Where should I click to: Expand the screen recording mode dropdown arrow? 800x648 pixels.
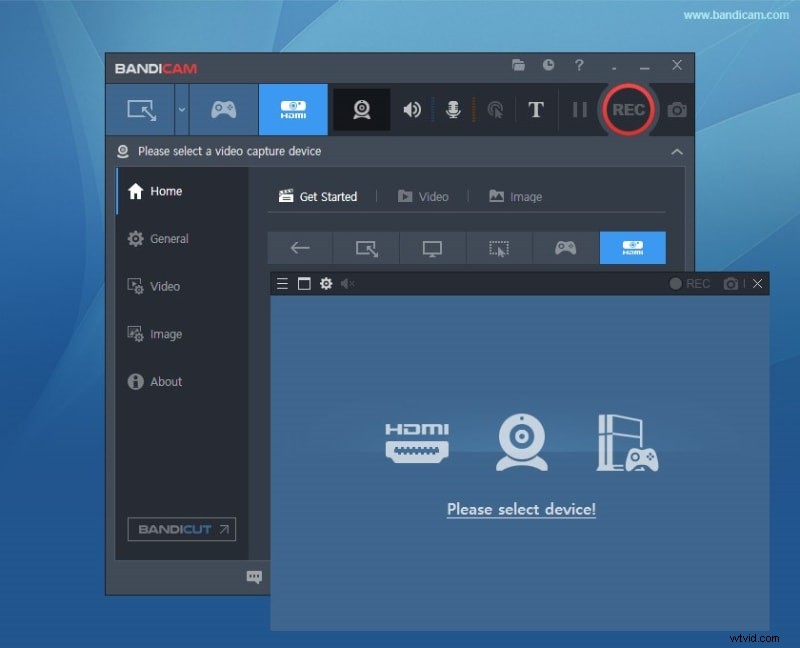181,110
